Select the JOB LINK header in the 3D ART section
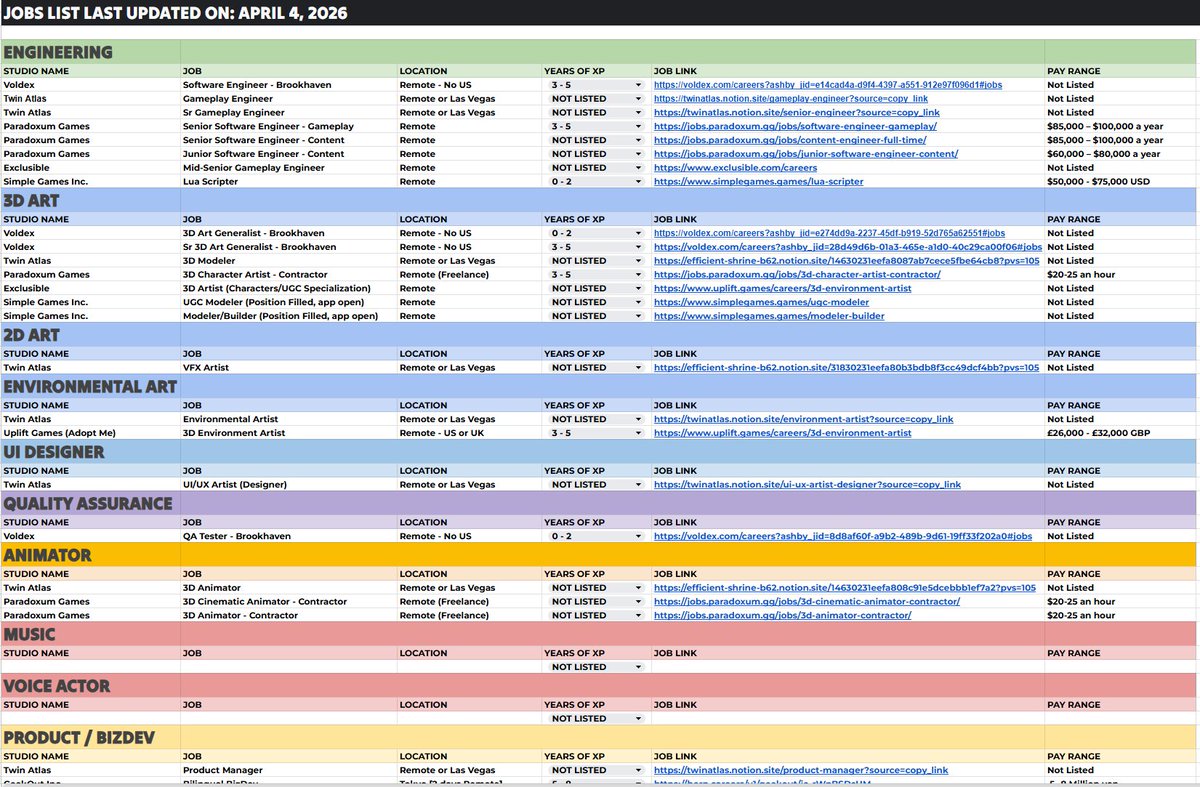1200x787 pixels. coord(675,219)
